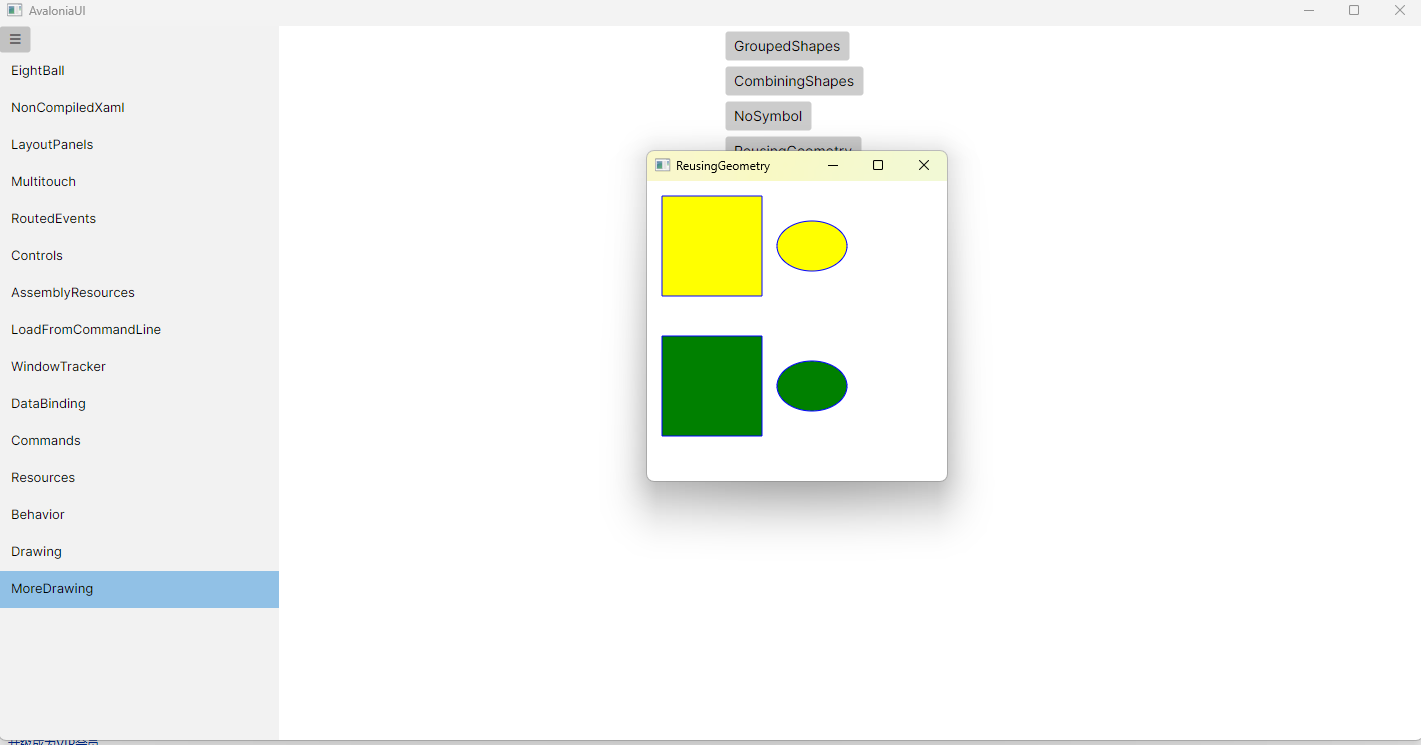
Task: Click the AvaloniaUI title bar app icon
Action: (14, 10)
